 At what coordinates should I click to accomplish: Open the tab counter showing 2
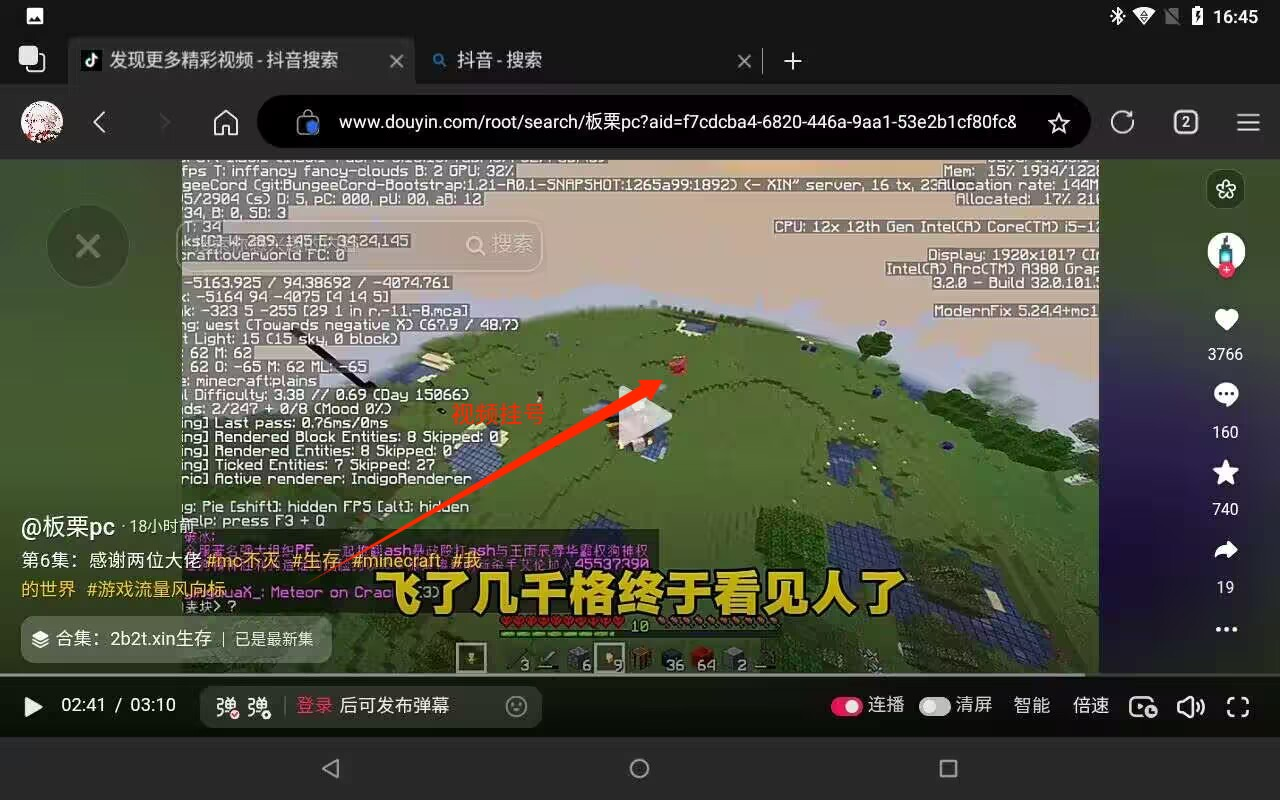1185,122
